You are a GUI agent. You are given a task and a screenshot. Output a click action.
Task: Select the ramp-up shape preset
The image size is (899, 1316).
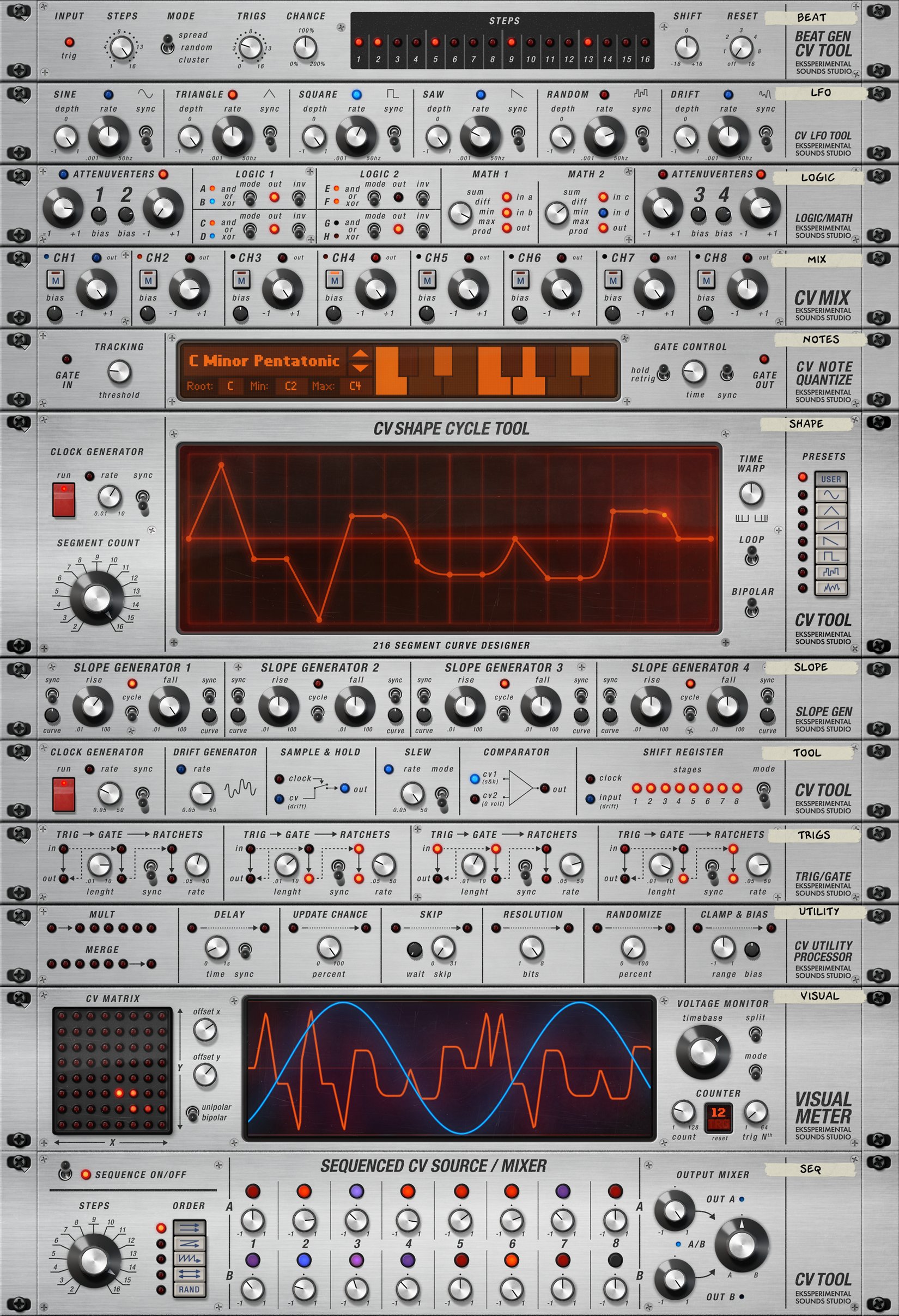[831, 526]
